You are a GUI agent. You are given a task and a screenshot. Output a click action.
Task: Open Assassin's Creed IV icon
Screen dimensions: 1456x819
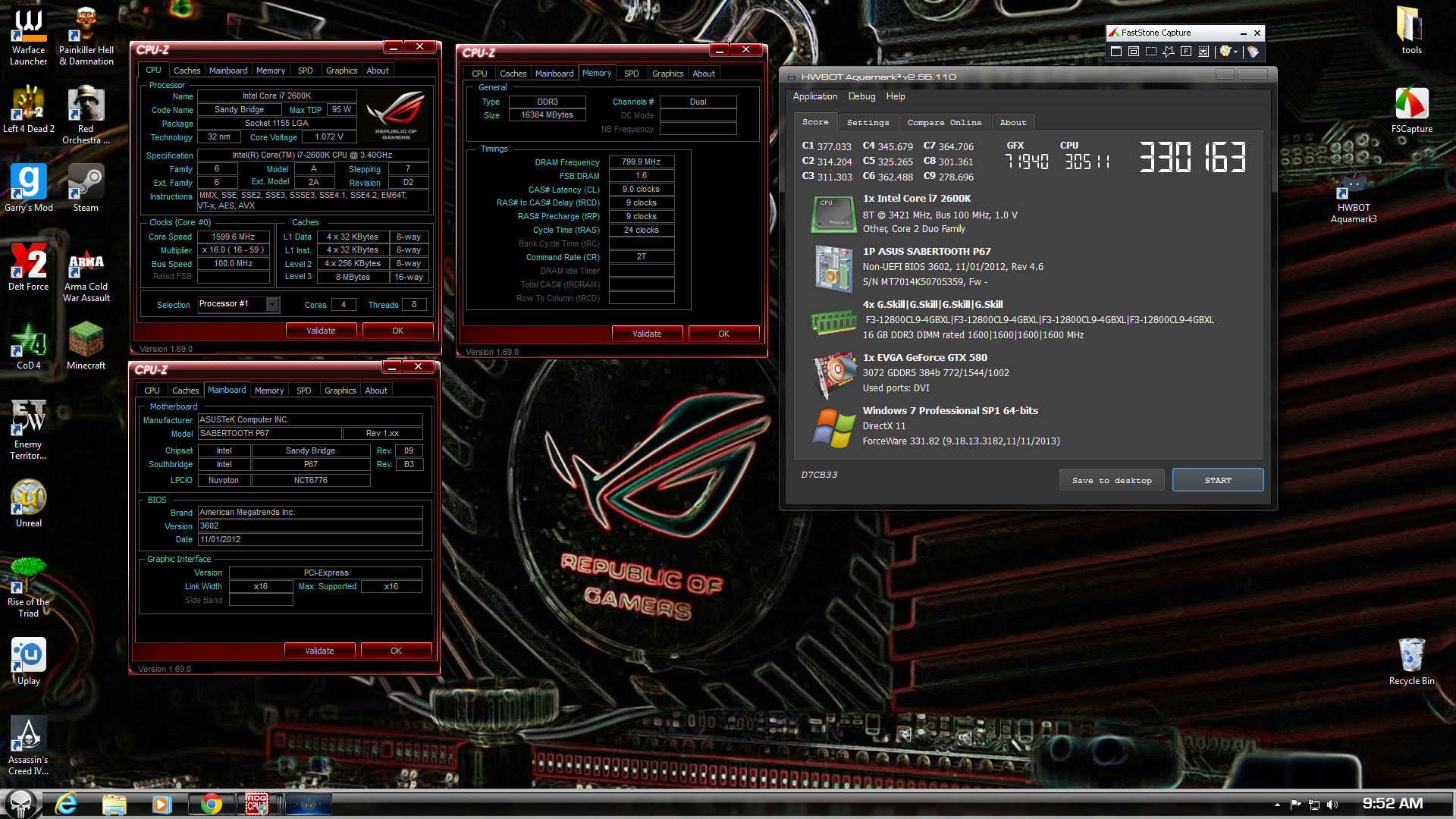coord(29,745)
